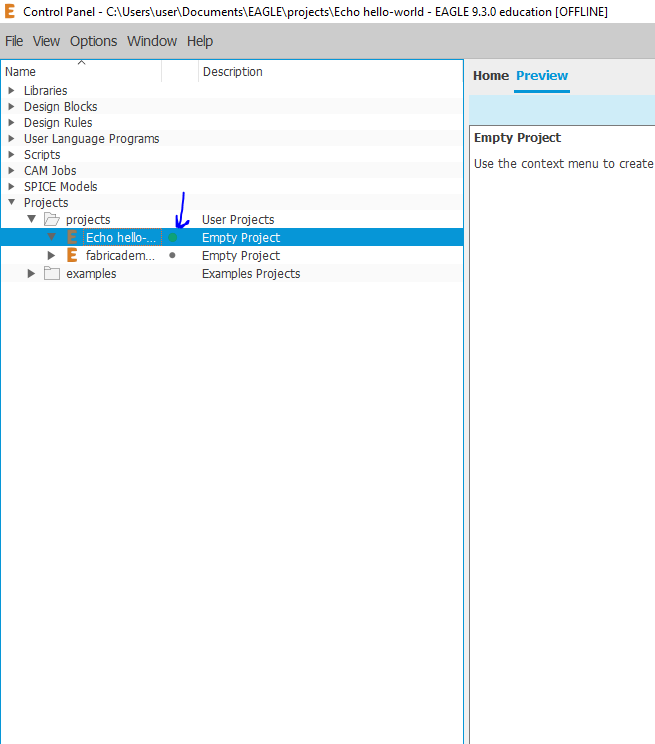Click the Empty Project heading in preview

(x=517, y=138)
